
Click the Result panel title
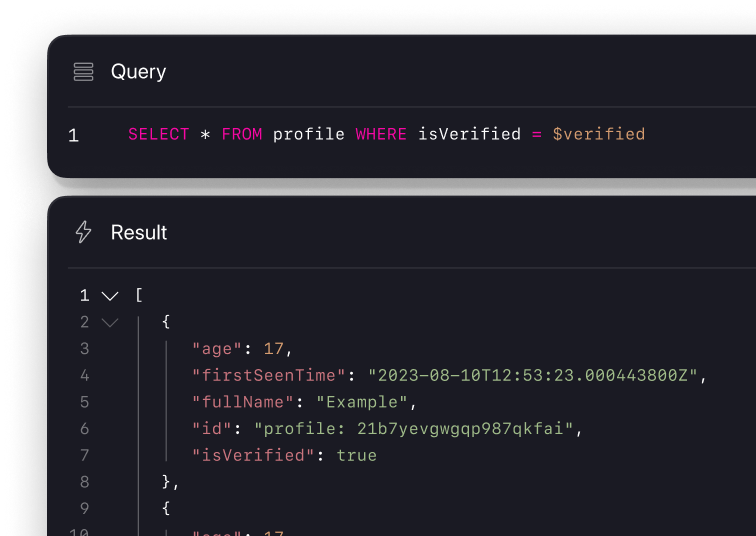[139, 232]
